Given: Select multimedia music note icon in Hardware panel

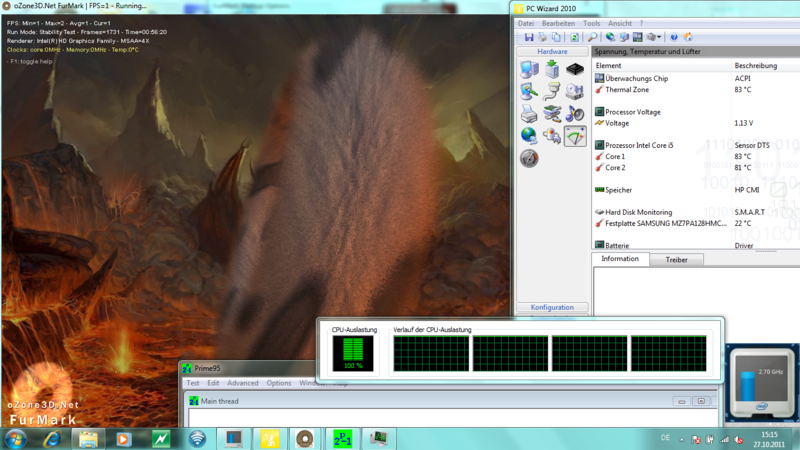Looking at the screenshot, I should [x=574, y=114].
